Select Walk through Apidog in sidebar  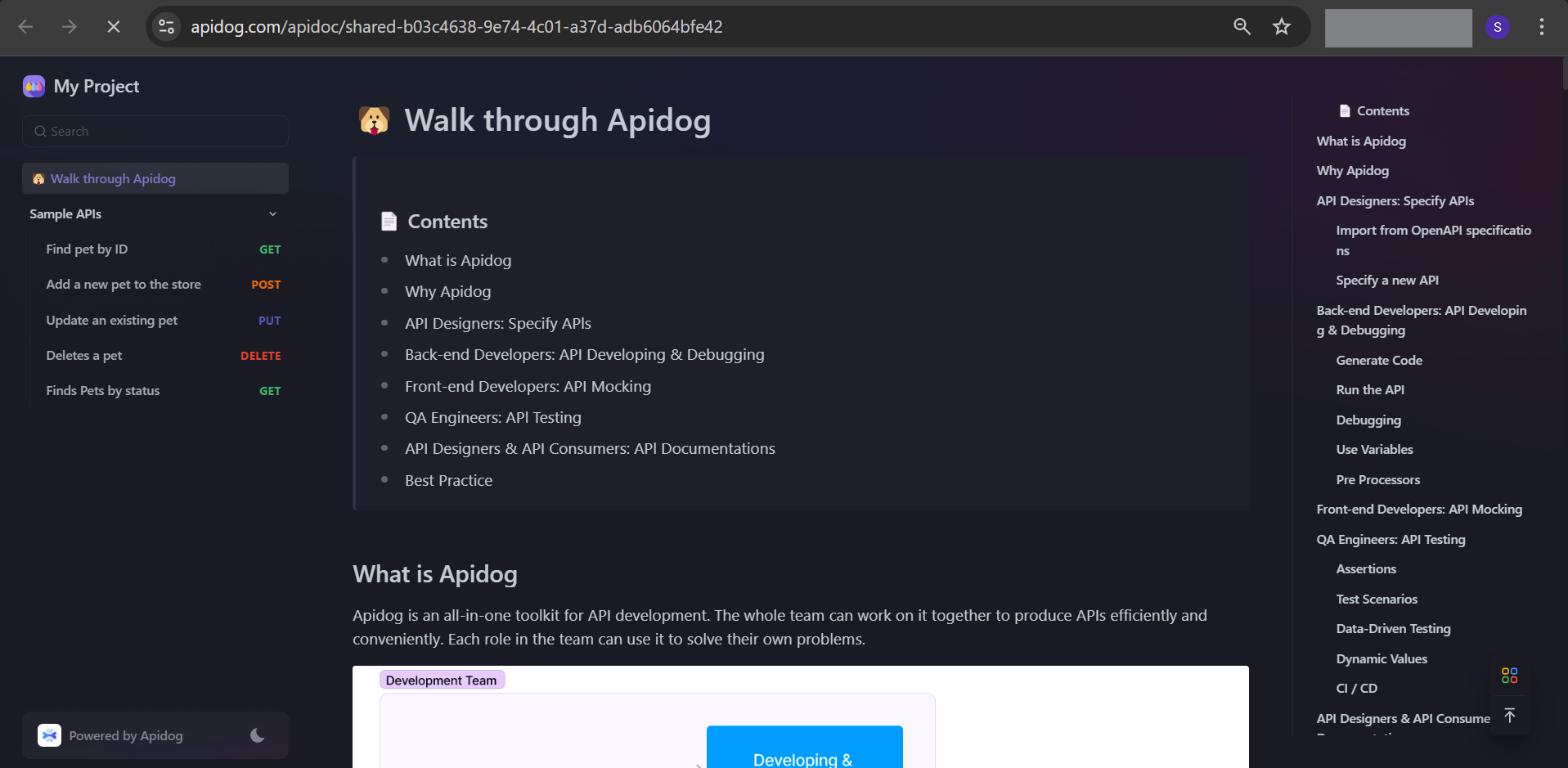155,178
